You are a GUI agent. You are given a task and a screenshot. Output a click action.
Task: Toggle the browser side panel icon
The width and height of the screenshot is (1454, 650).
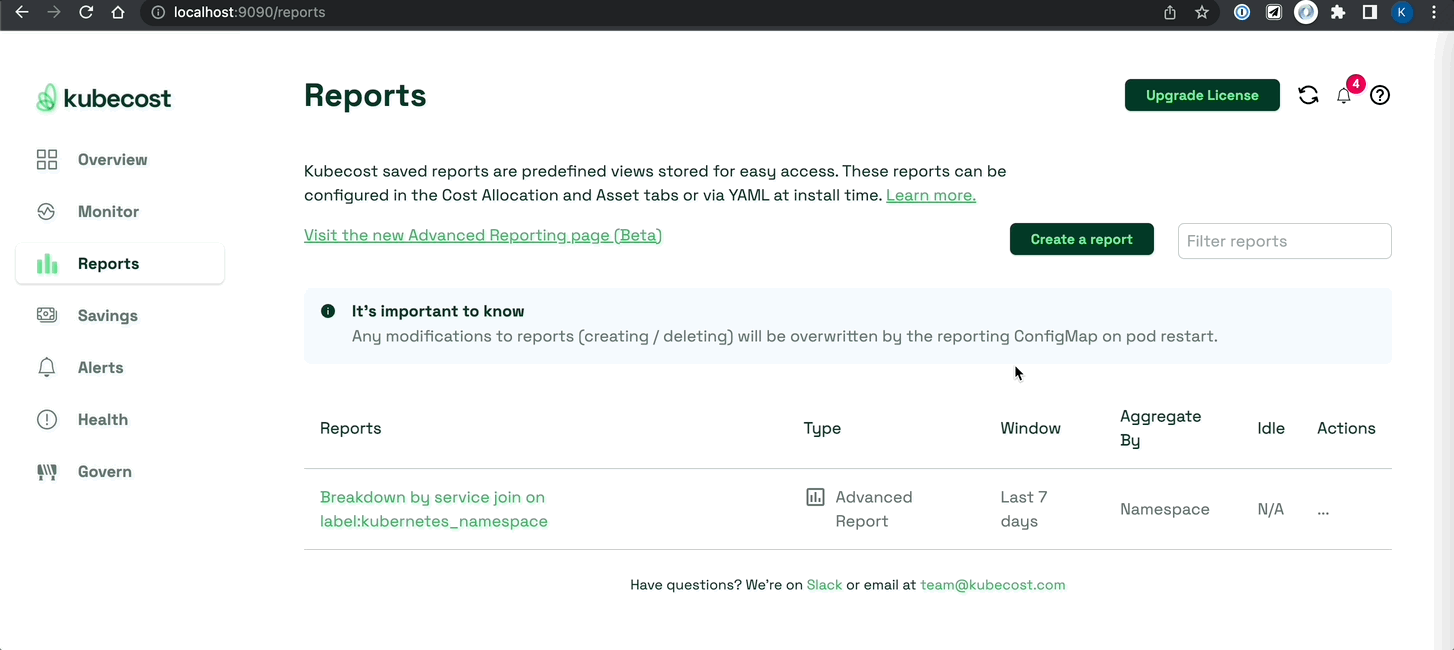pyautogui.click(x=1370, y=12)
